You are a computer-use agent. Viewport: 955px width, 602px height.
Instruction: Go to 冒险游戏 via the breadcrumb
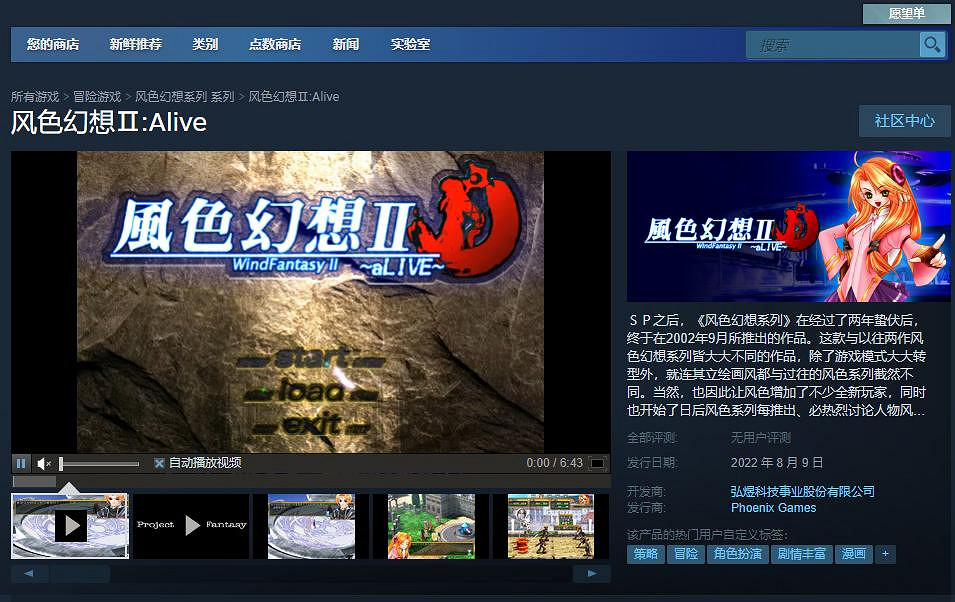pos(96,96)
